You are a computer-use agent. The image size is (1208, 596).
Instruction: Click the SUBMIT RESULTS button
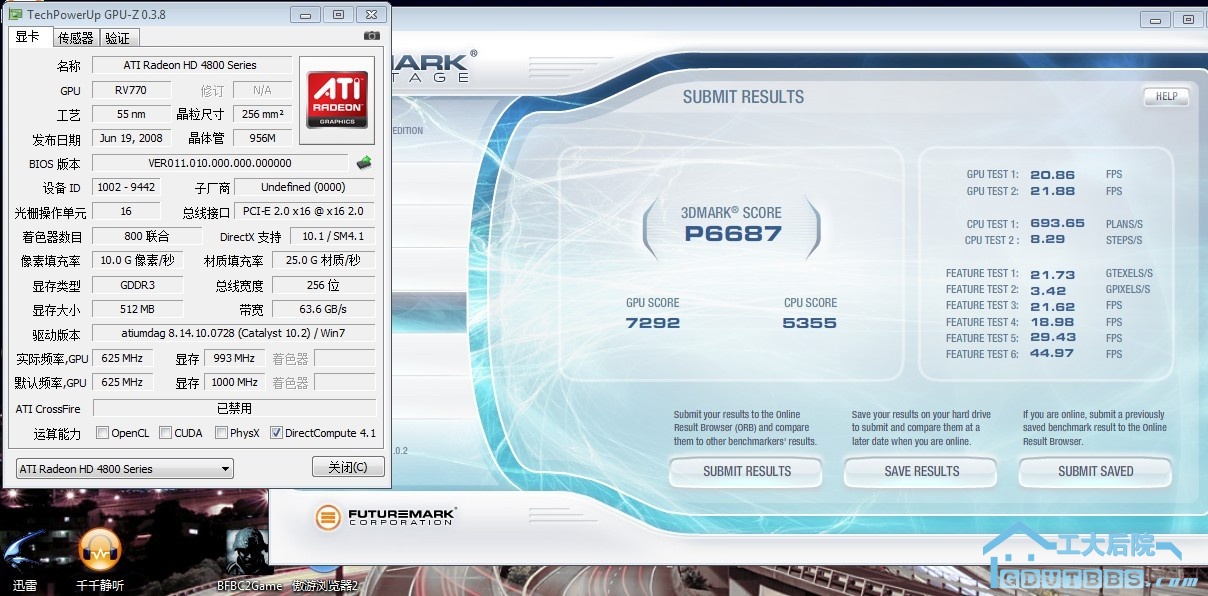[747, 471]
